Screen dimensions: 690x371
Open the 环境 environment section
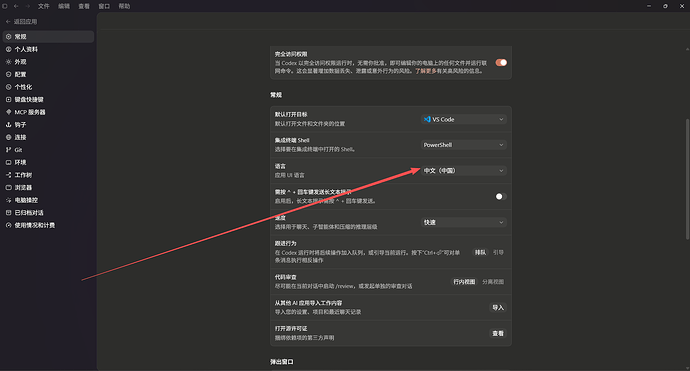pos(48,162)
